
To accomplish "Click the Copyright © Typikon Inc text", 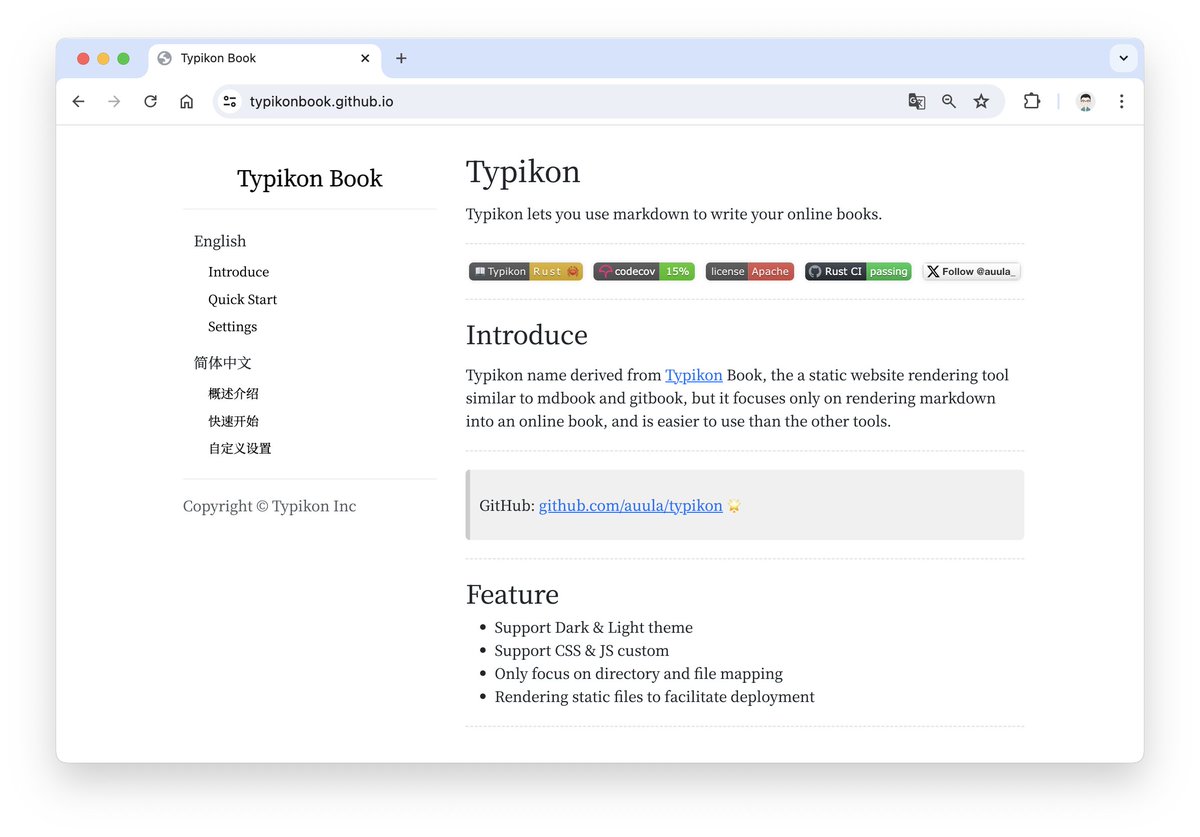I will point(269,506).
